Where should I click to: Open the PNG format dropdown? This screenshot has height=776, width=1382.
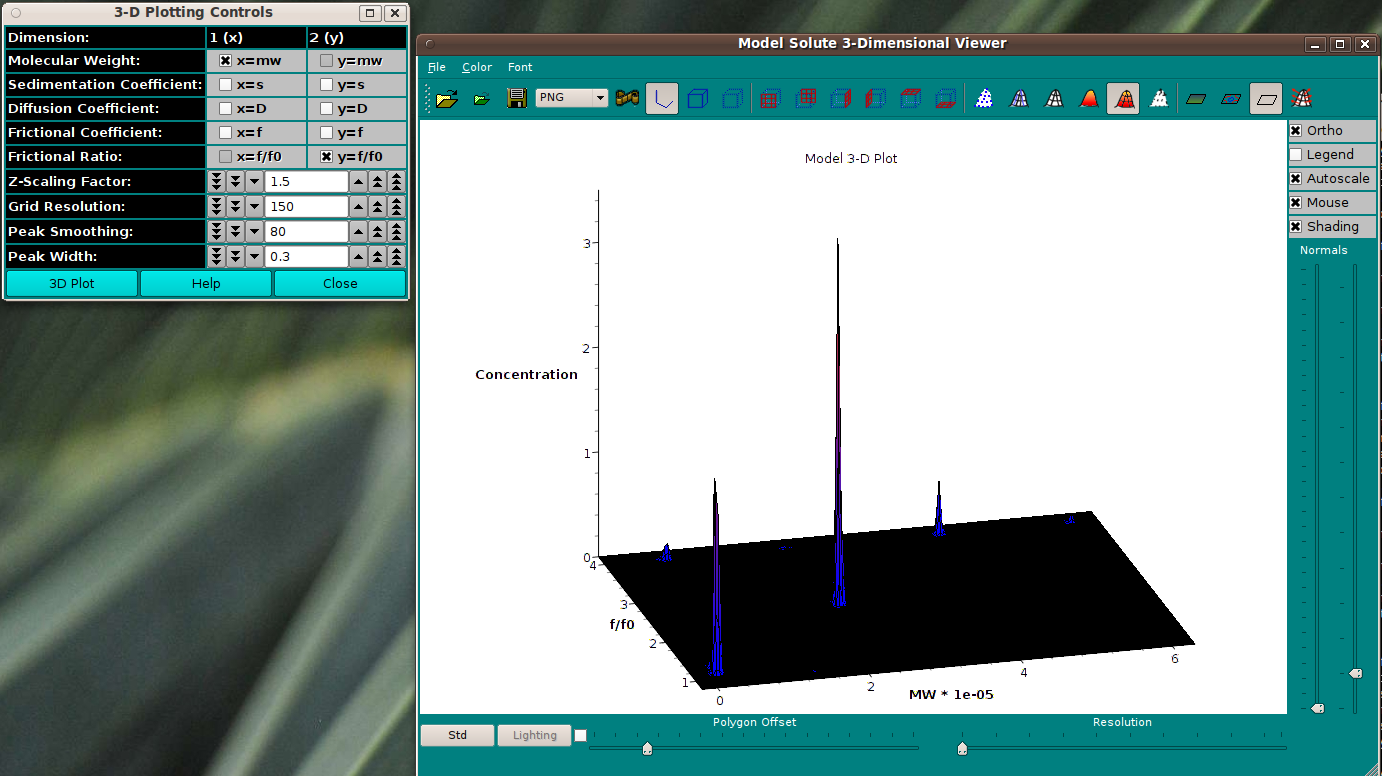tap(572, 98)
